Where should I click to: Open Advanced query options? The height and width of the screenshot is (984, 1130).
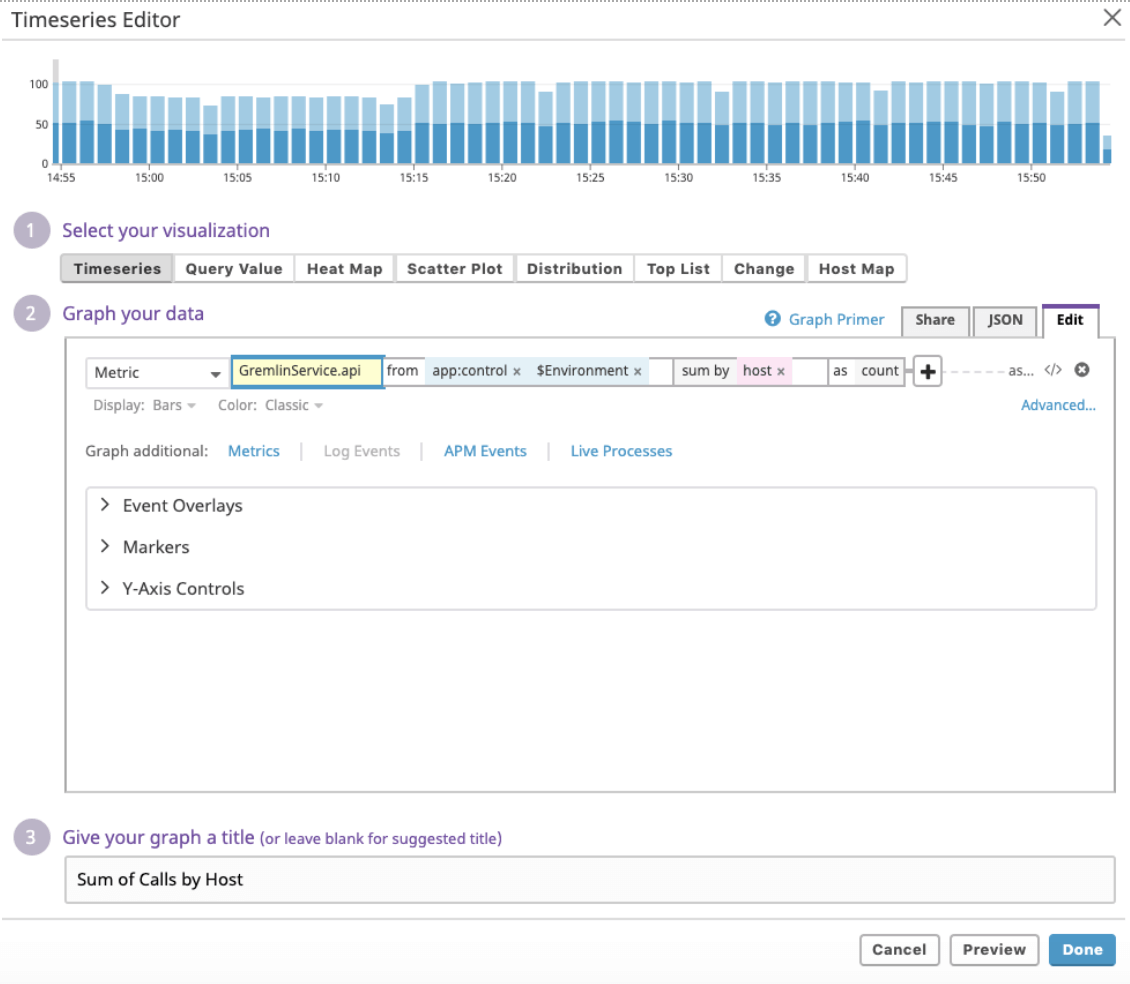point(1058,405)
